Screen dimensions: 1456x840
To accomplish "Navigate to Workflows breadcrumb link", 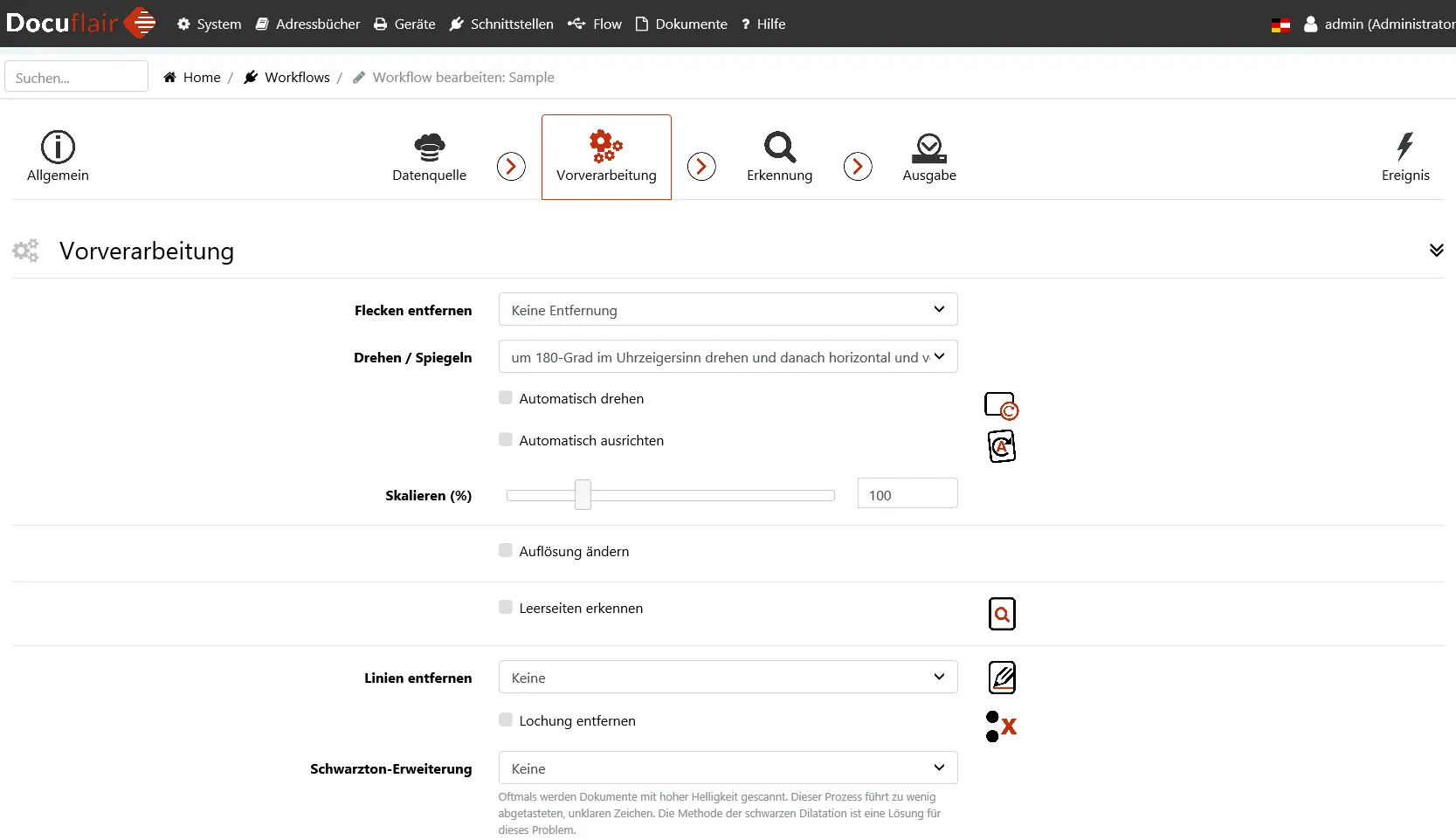I will coord(297,78).
